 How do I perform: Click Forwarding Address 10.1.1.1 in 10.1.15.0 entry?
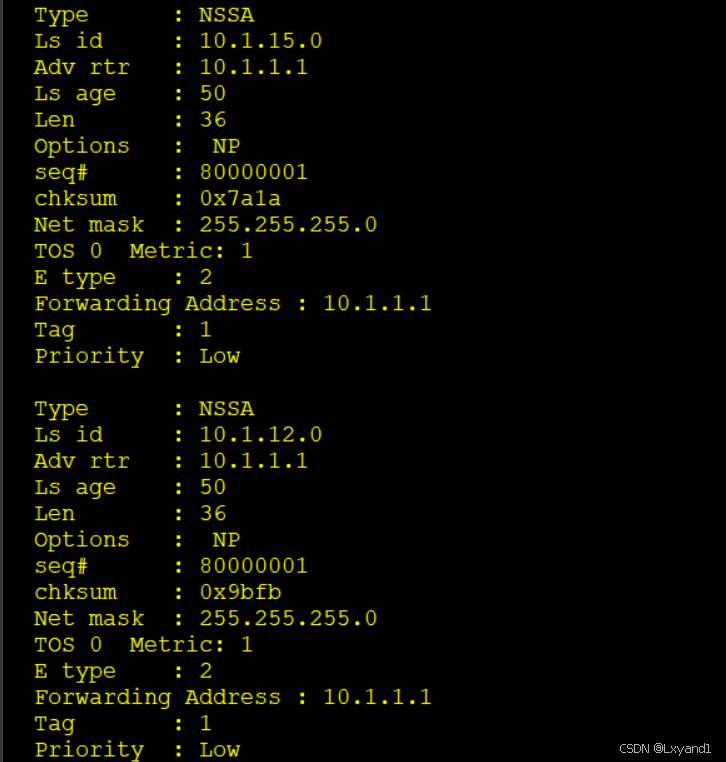(377, 303)
